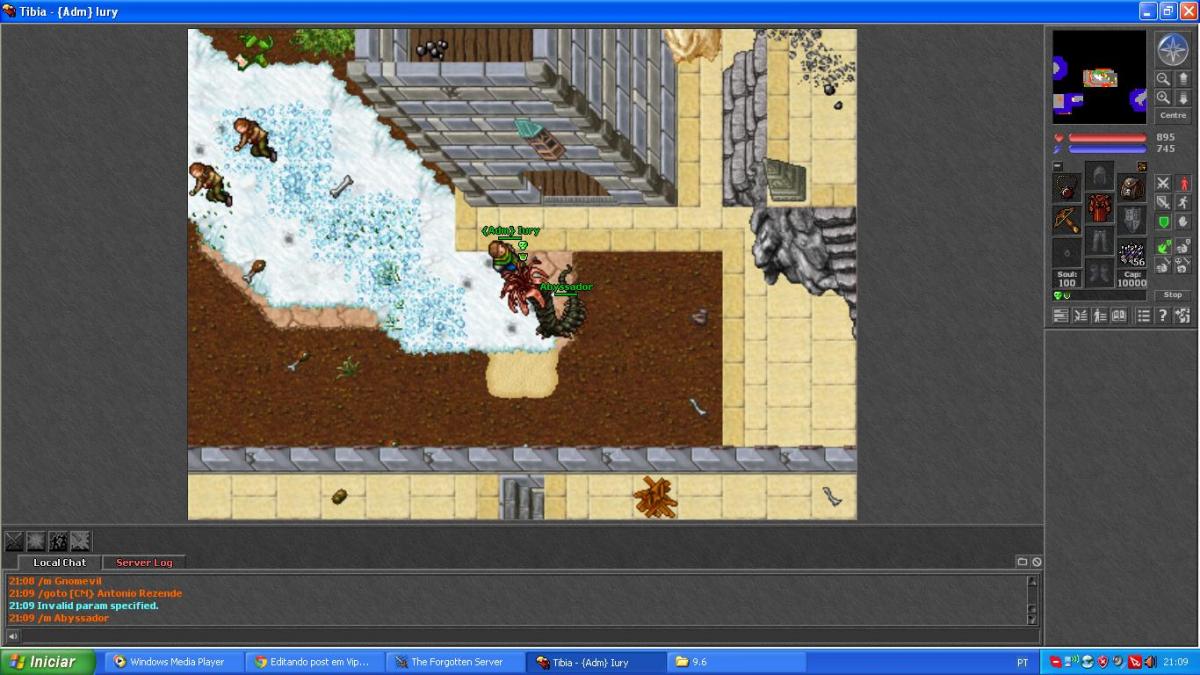The image size is (1200, 675).
Task: Toggle stand while fighting mode
Action: [1183, 183]
